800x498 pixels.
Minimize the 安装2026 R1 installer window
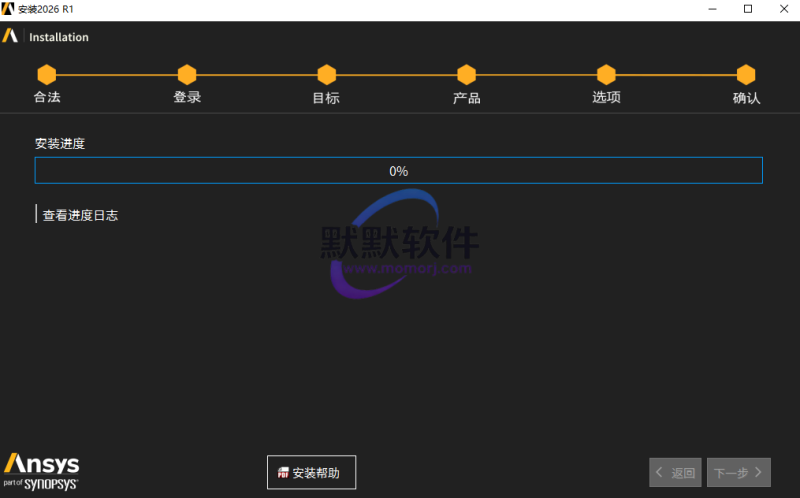click(710, 9)
